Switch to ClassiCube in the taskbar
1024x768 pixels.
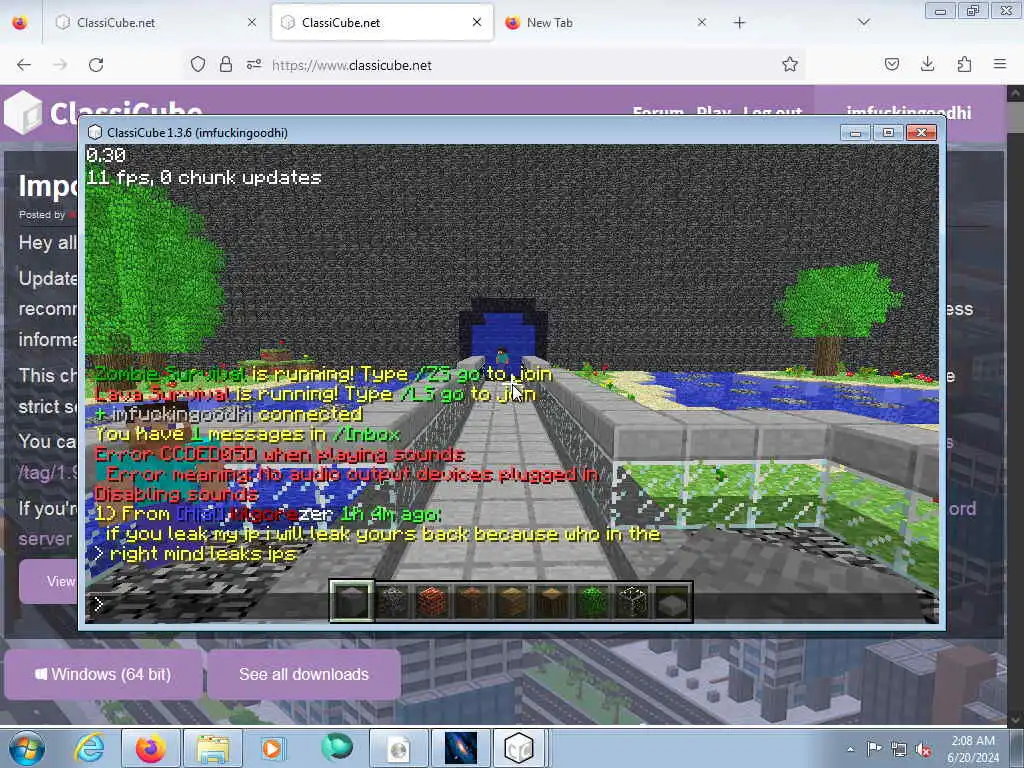coord(520,748)
